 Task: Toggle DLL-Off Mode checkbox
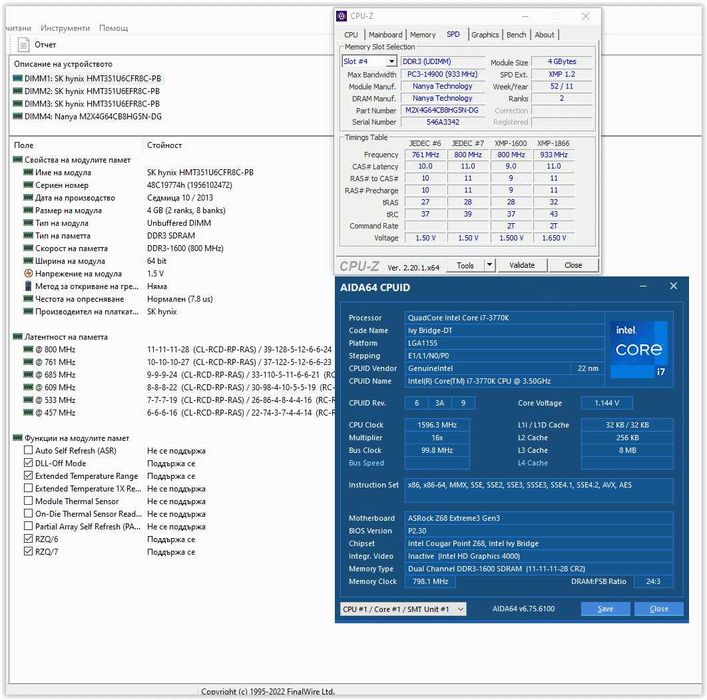(28, 462)
